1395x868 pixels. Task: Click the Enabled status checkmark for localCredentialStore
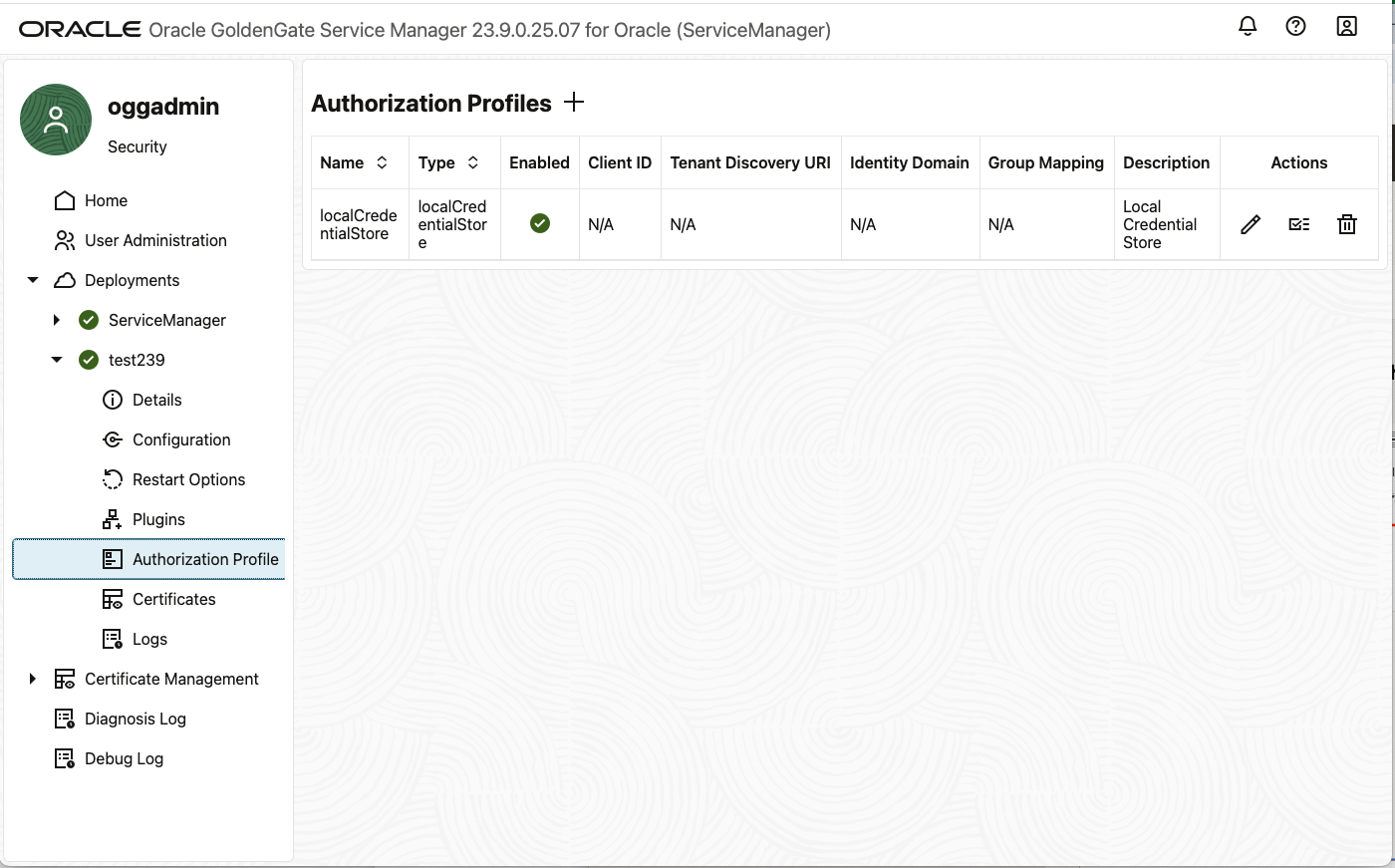[540, 223]
